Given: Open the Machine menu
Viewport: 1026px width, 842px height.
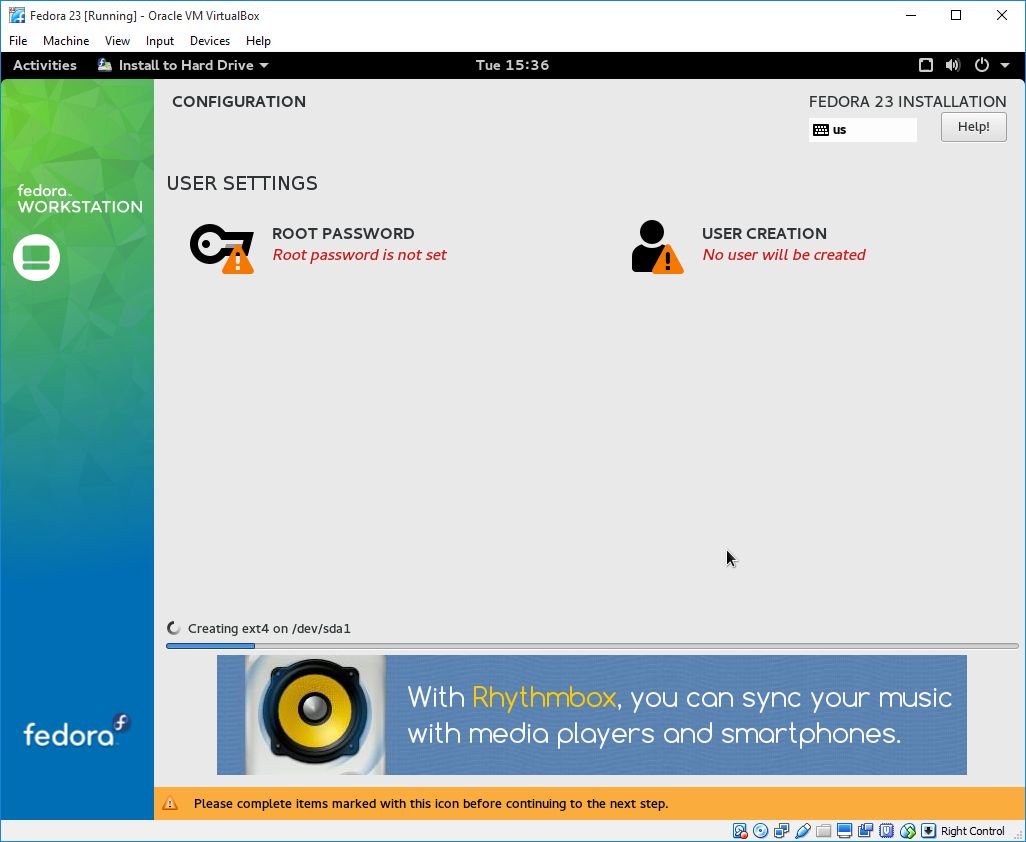Looking at the screenshot, I should point(66,41).
